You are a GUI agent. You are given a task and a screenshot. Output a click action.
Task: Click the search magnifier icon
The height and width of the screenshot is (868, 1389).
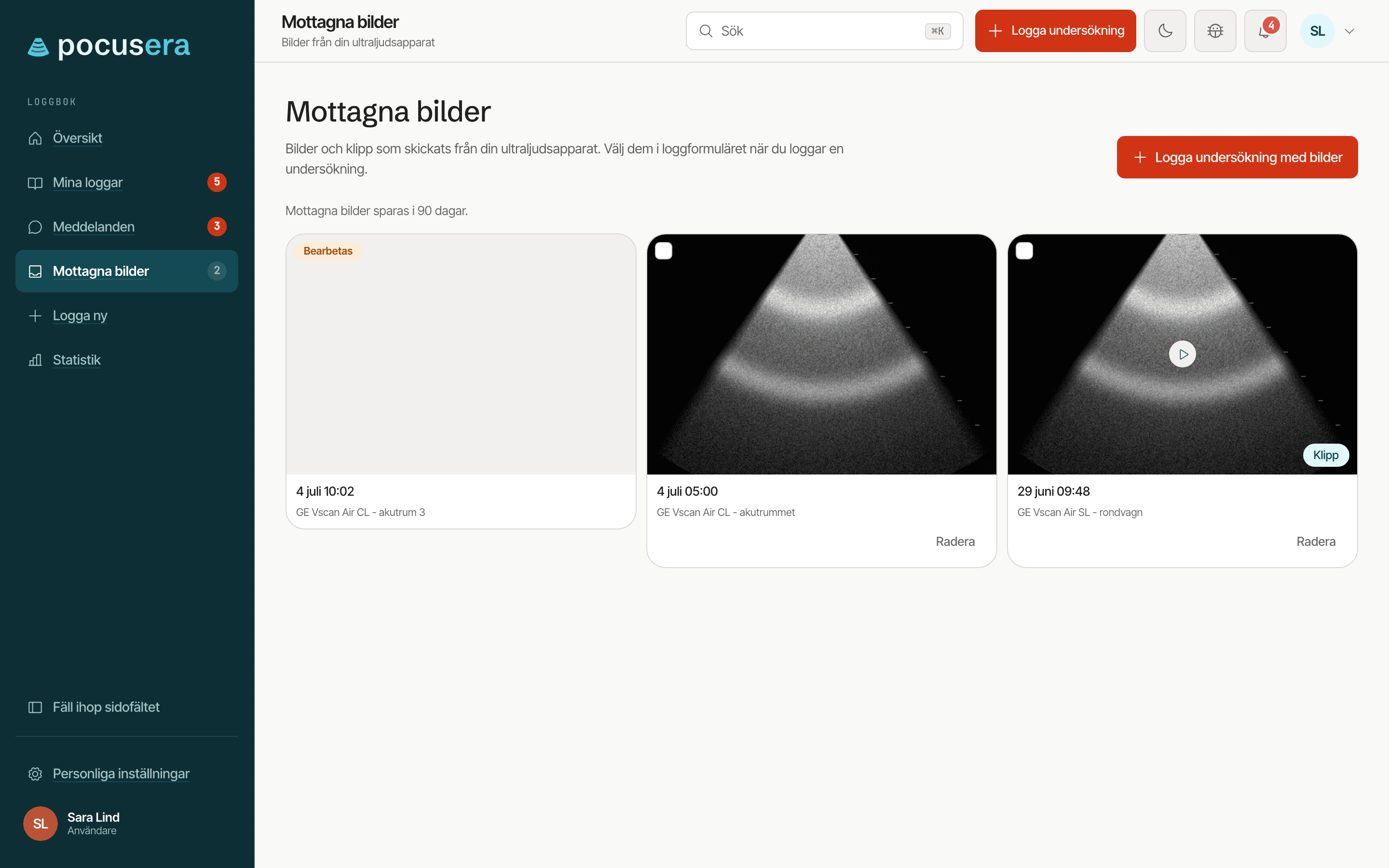706,31
